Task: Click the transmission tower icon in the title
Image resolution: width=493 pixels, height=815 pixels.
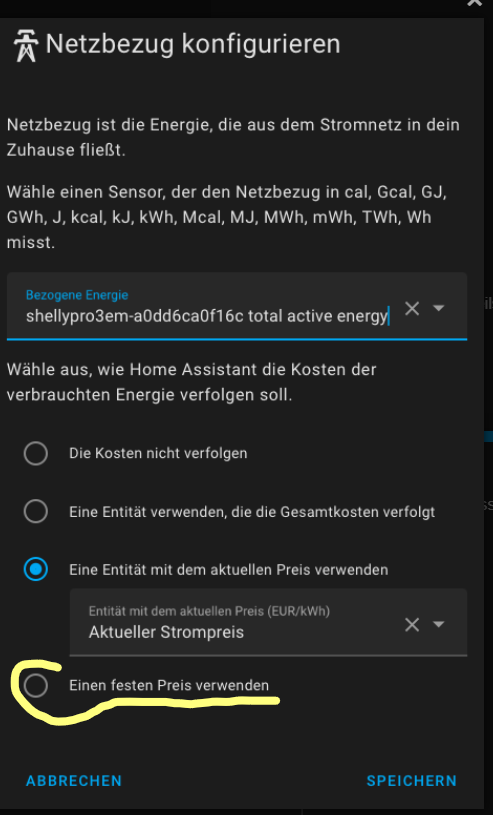Action: (25, 46)
